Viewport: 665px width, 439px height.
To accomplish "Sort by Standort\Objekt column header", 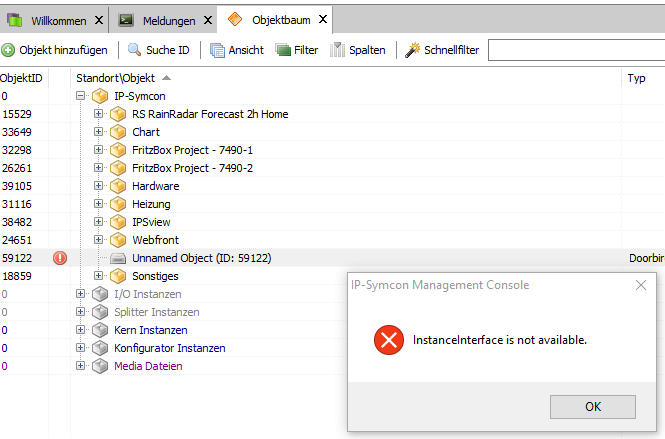I will click(115, 78).
